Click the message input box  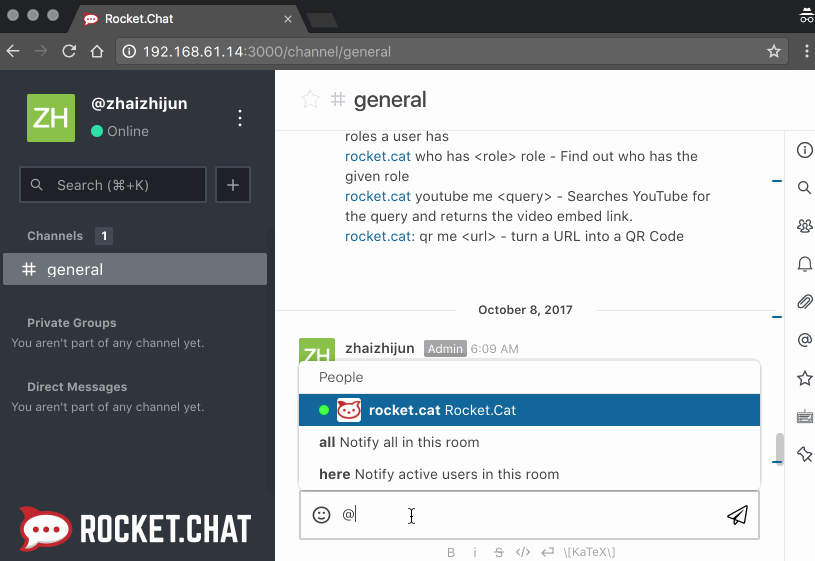[x=529, y=515]
